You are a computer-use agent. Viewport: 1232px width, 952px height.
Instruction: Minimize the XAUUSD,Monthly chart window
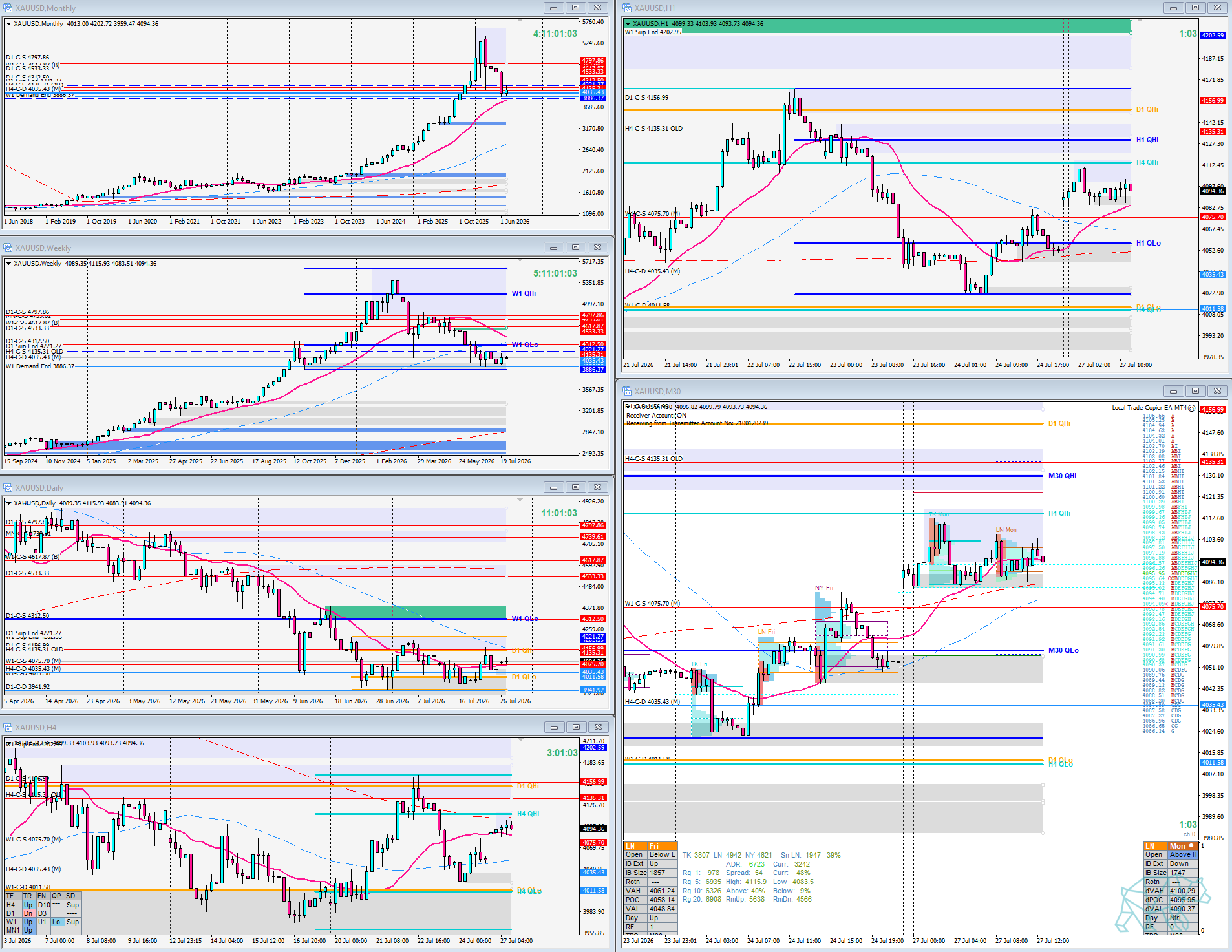553,8
